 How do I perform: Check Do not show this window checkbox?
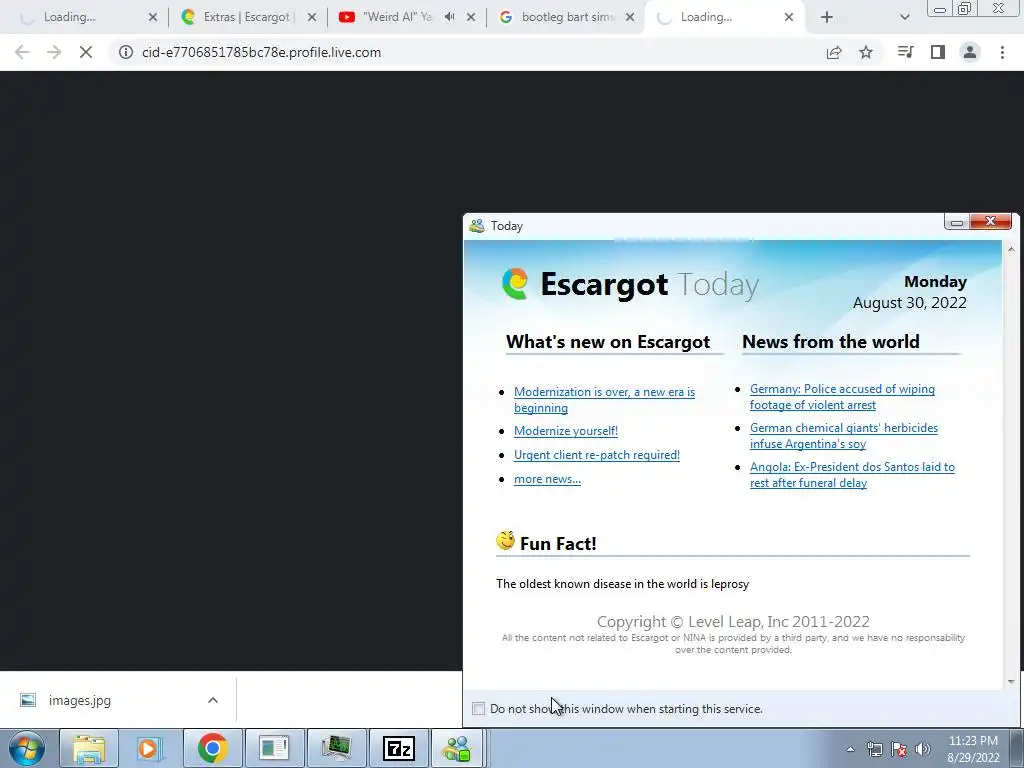tap(478, 709)
